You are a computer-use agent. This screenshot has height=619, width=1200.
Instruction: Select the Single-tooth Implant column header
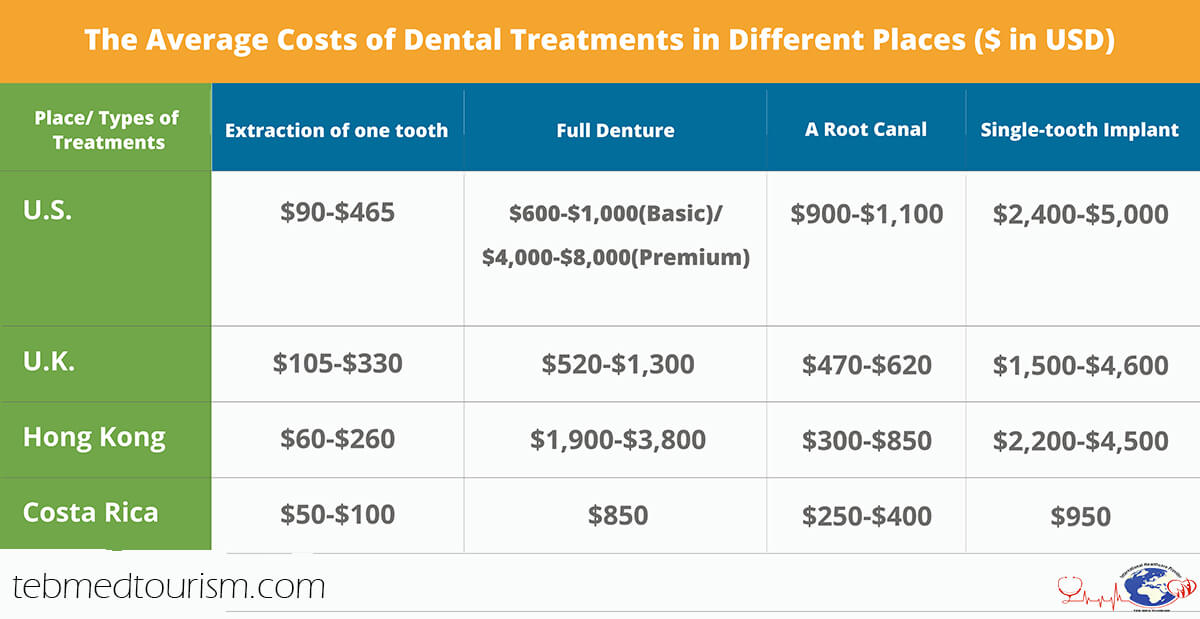tap(1080, 130)
